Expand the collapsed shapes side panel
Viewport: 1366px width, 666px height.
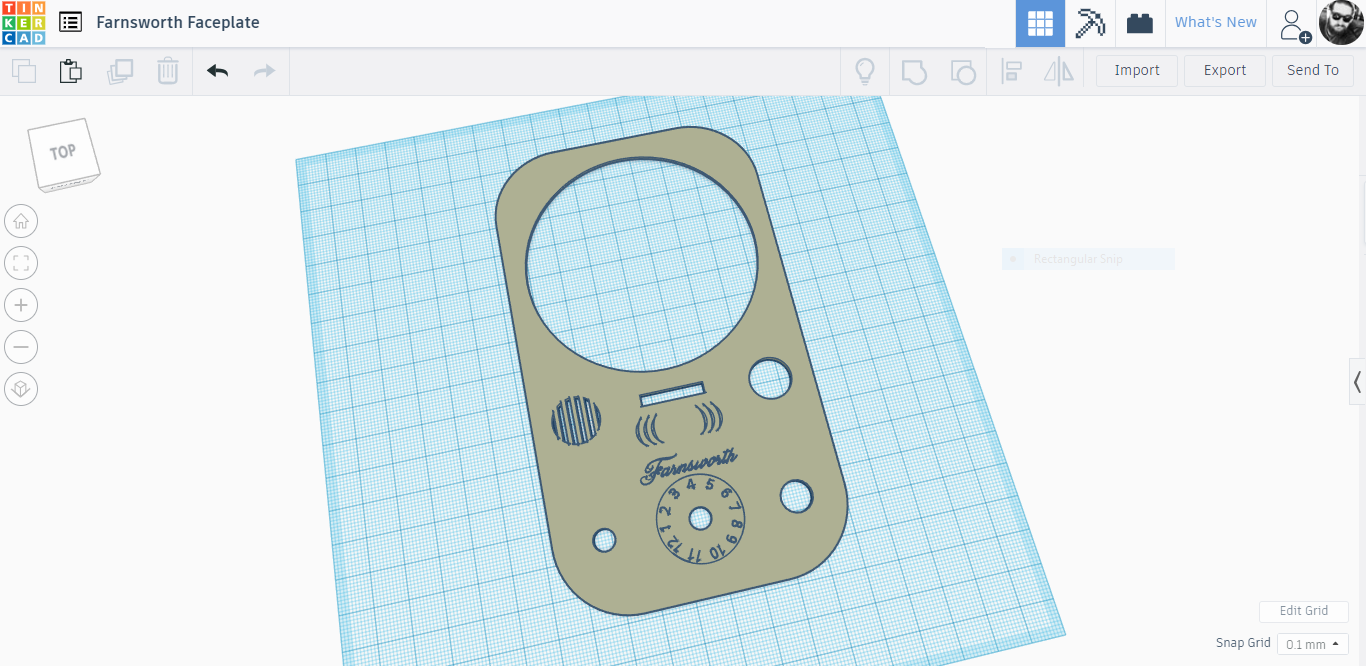[x=1357, y=381]
